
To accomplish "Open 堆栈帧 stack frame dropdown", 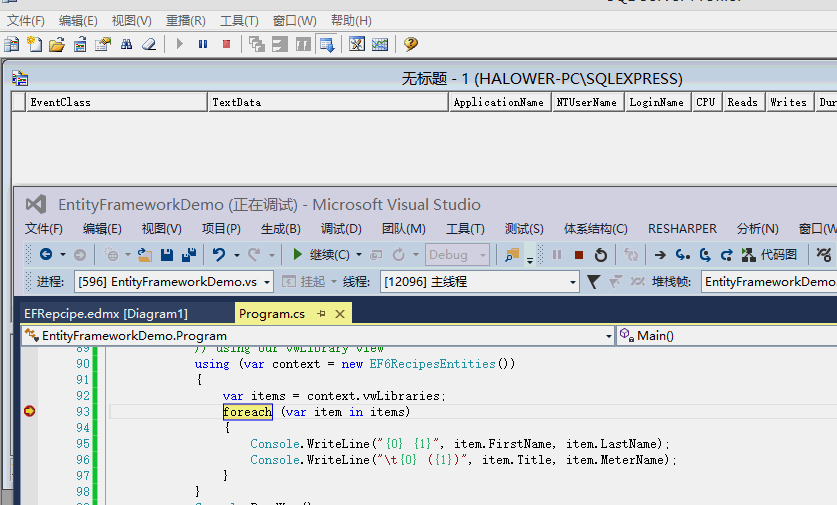I will [769, 281].
